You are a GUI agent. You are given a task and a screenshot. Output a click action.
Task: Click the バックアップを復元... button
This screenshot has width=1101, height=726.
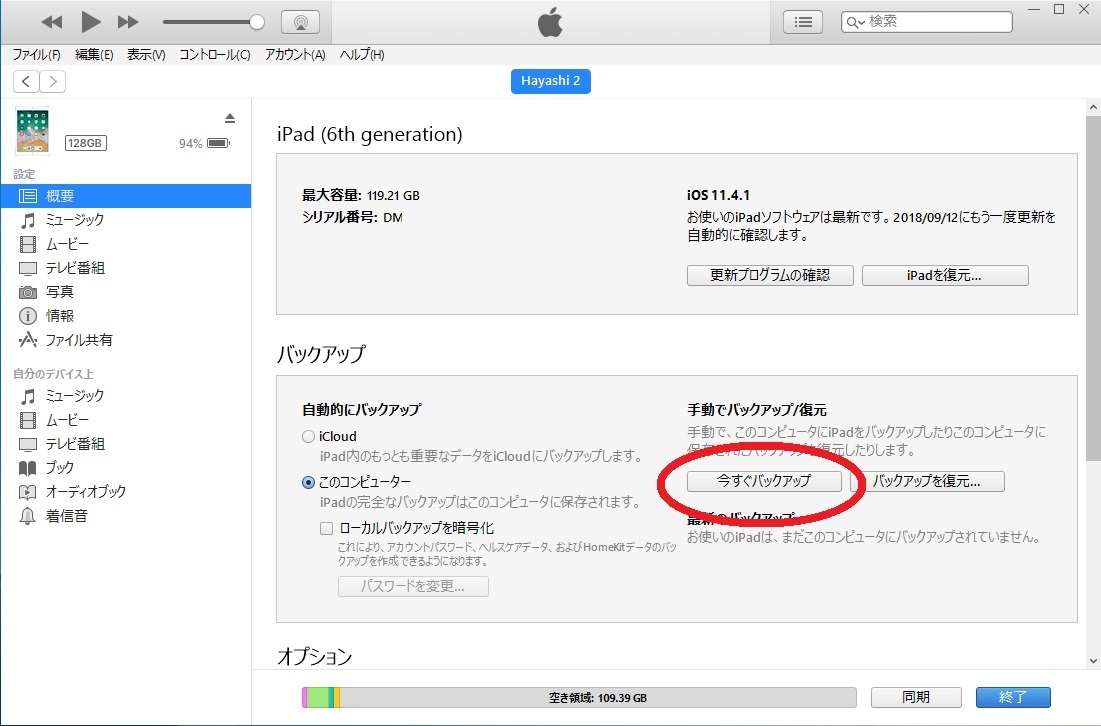click(x=928, y=481)
